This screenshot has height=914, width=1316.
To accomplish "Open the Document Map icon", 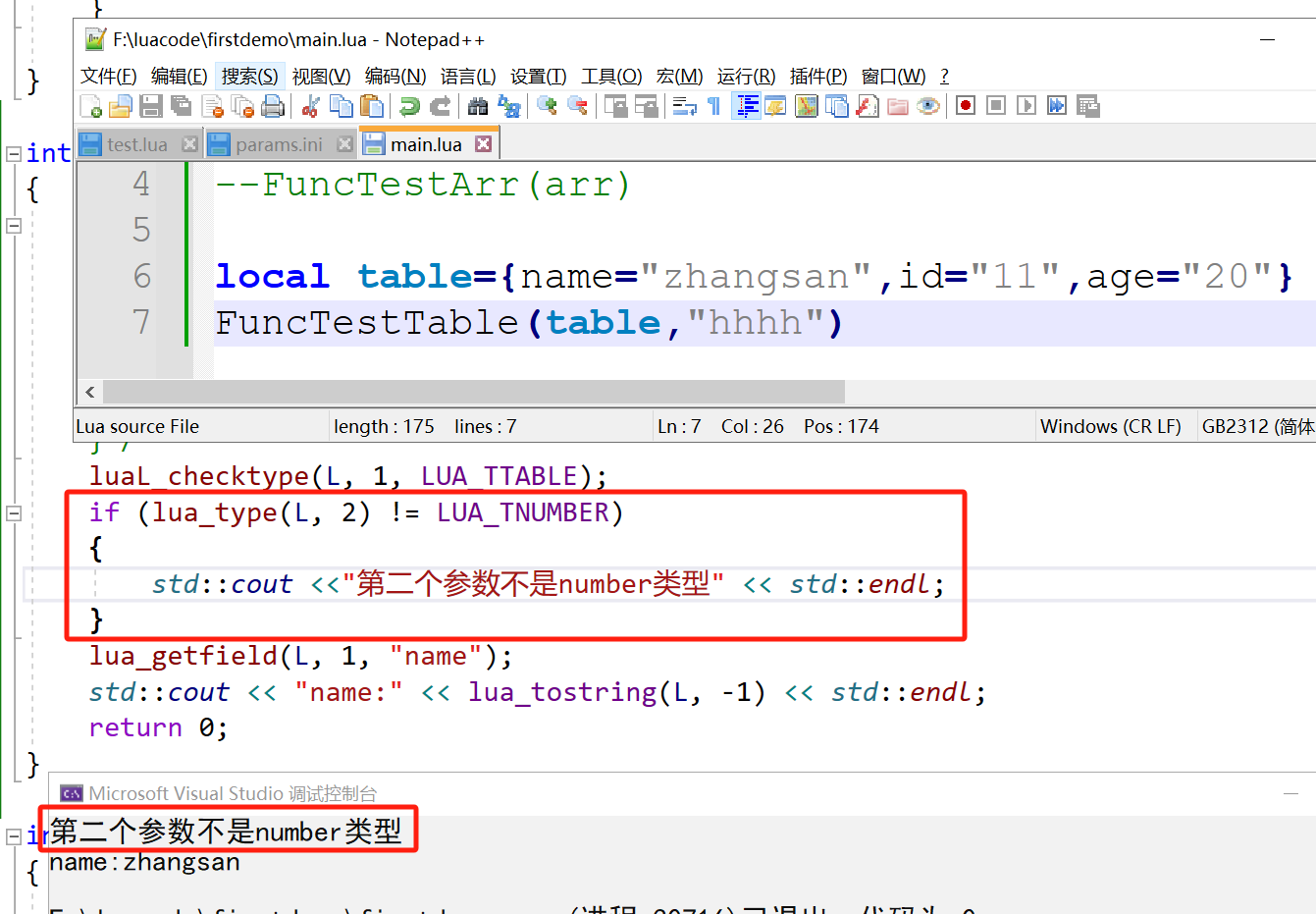I will pyautogui.click(x=807, y=106).
